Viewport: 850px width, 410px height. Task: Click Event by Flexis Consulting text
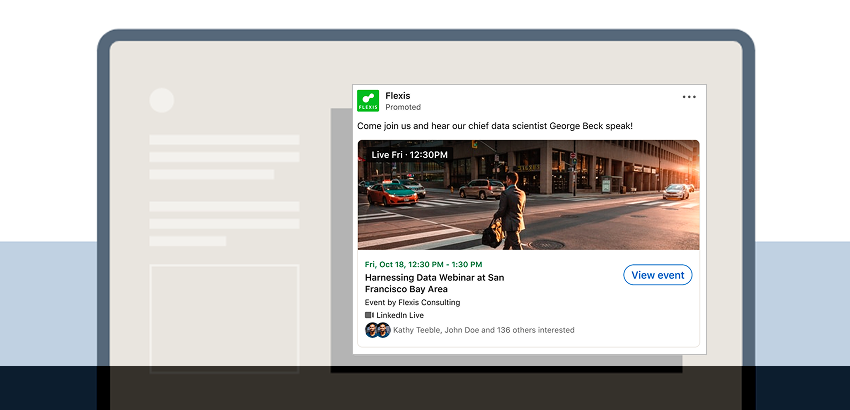tap(413, 303)
